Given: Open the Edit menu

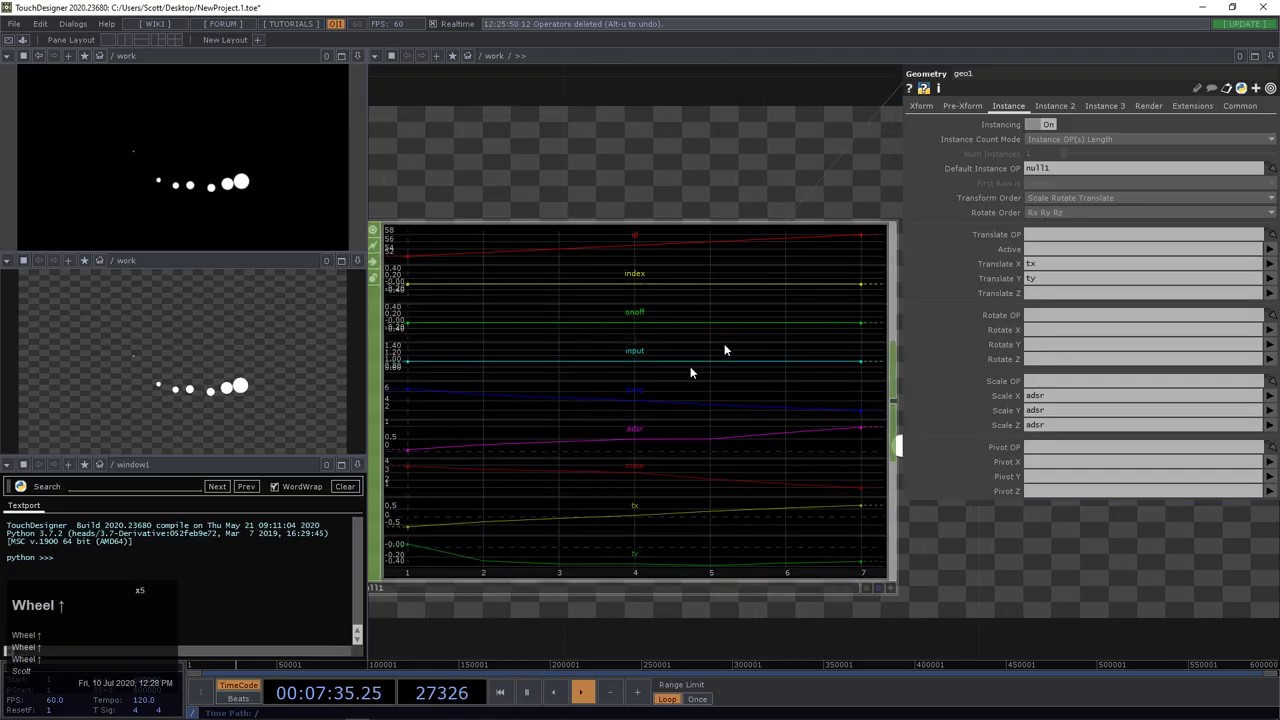Looking at the screenshot, I should point(40,24).
